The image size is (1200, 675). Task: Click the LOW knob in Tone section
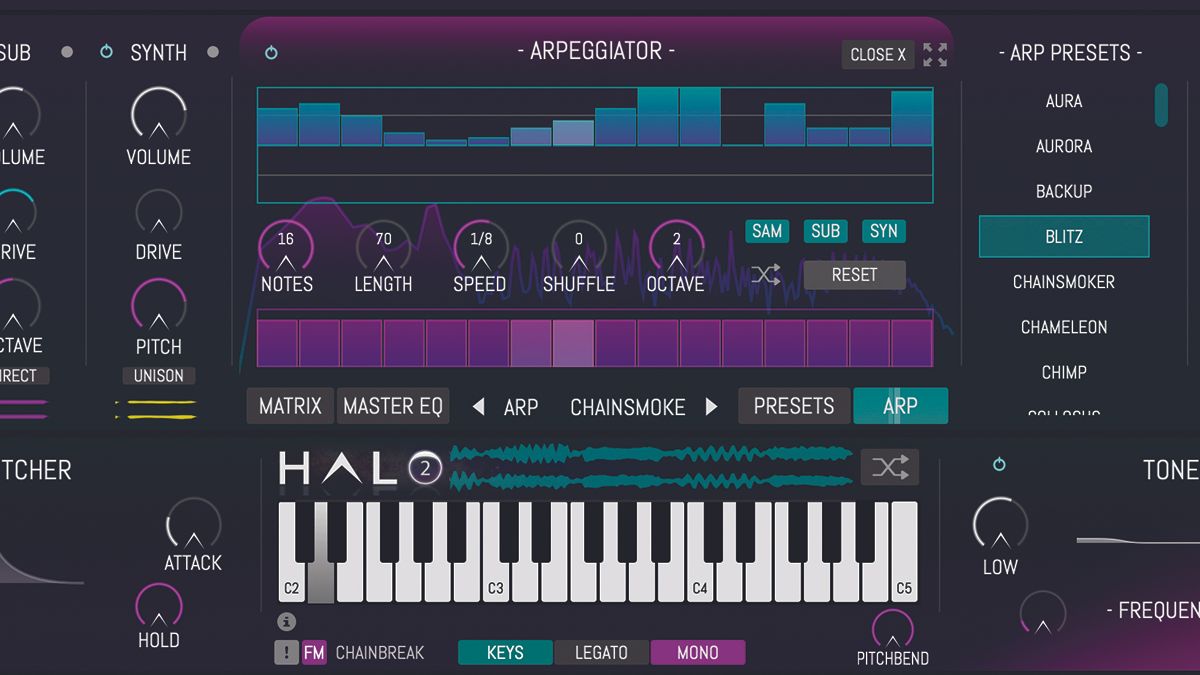(1000, 526)
